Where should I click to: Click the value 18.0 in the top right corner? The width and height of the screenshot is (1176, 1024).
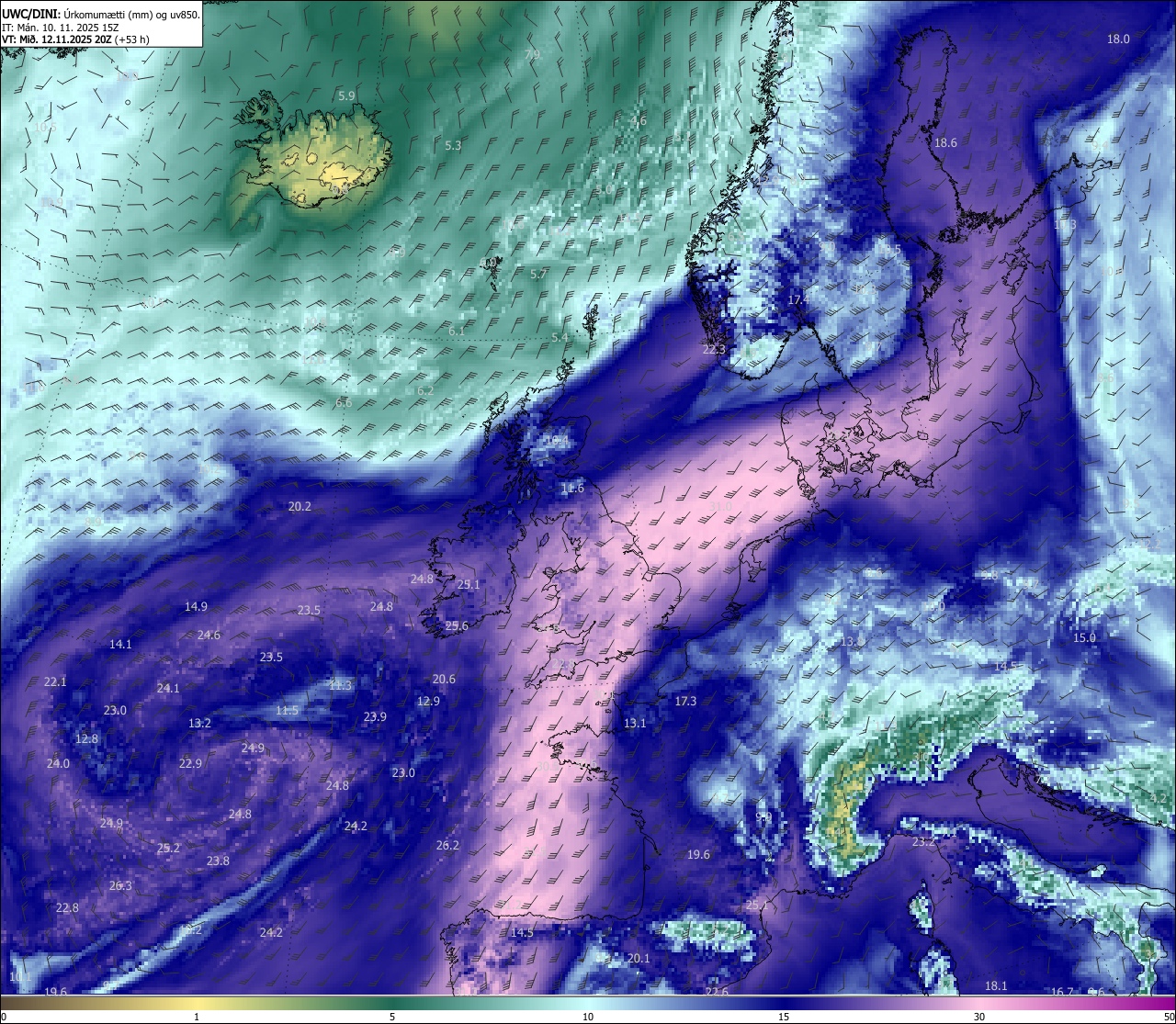tap(1118, 39)
